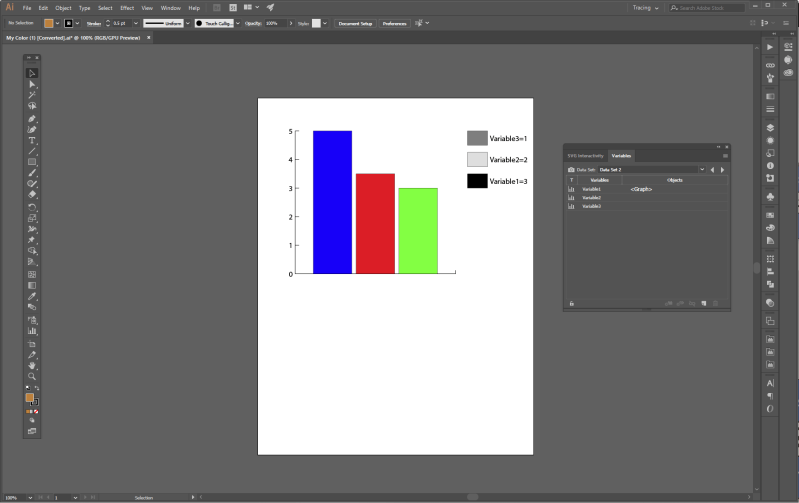Select the Eraser tool
The image size is (799, 503).
[32, 194]
